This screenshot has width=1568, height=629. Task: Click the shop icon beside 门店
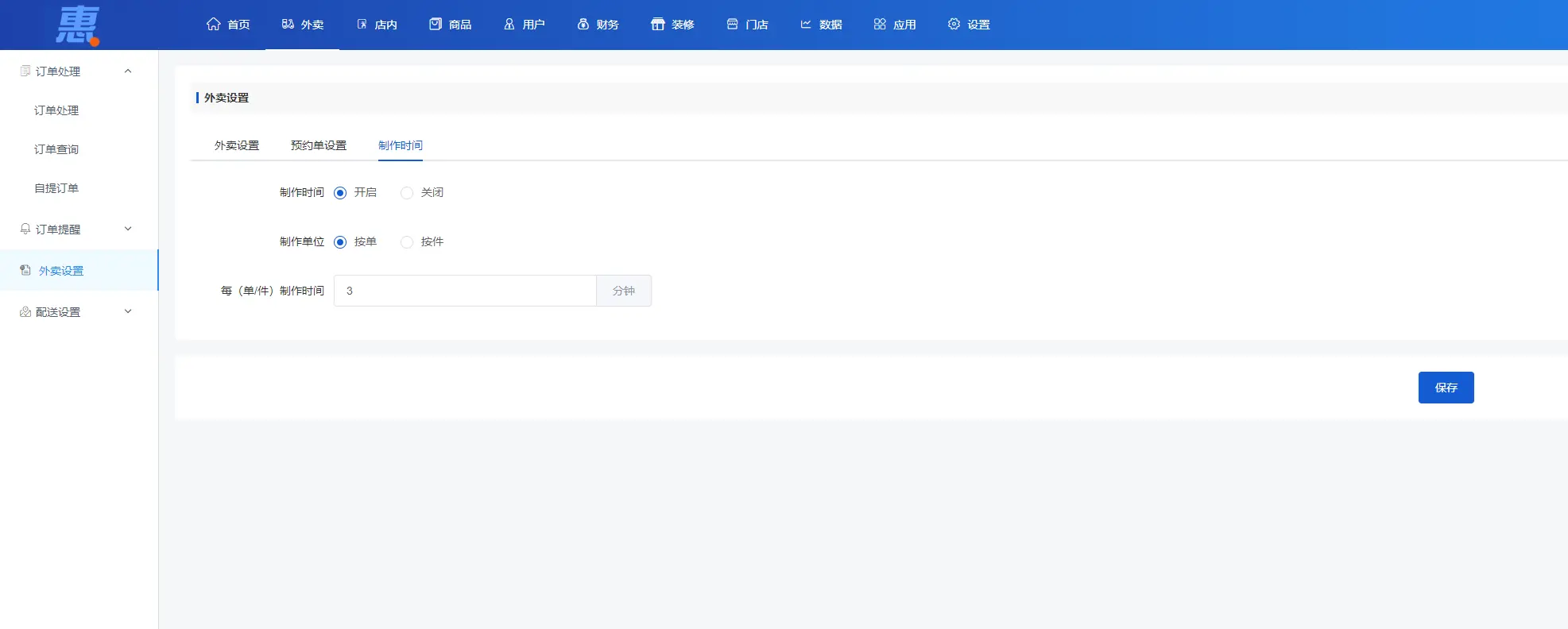pyautogui.click(x=733, y=24)
